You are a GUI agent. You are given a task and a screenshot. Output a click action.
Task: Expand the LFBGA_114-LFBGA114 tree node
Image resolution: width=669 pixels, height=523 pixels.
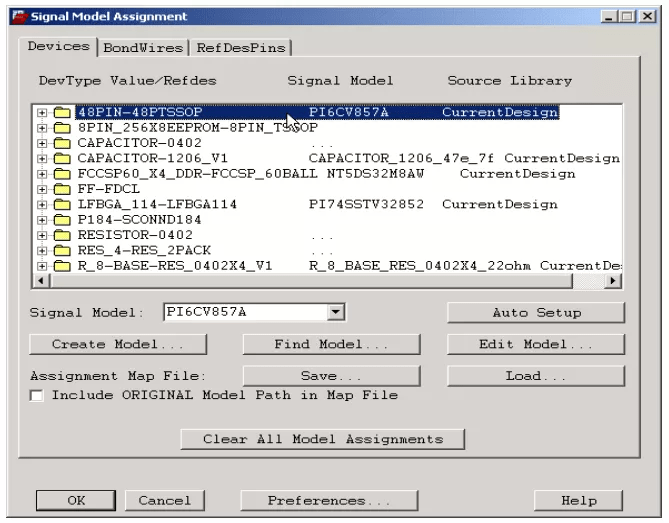click(42, 205)
